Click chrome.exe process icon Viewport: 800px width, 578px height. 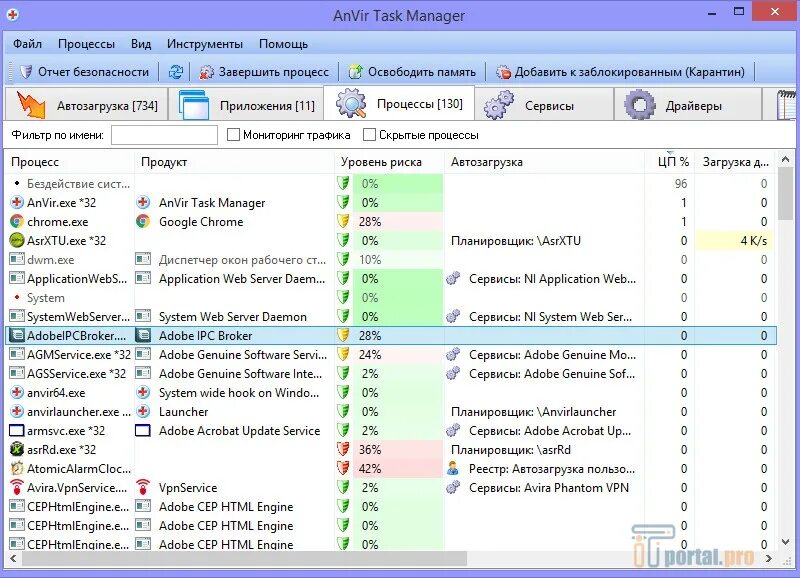coord(17,221)
